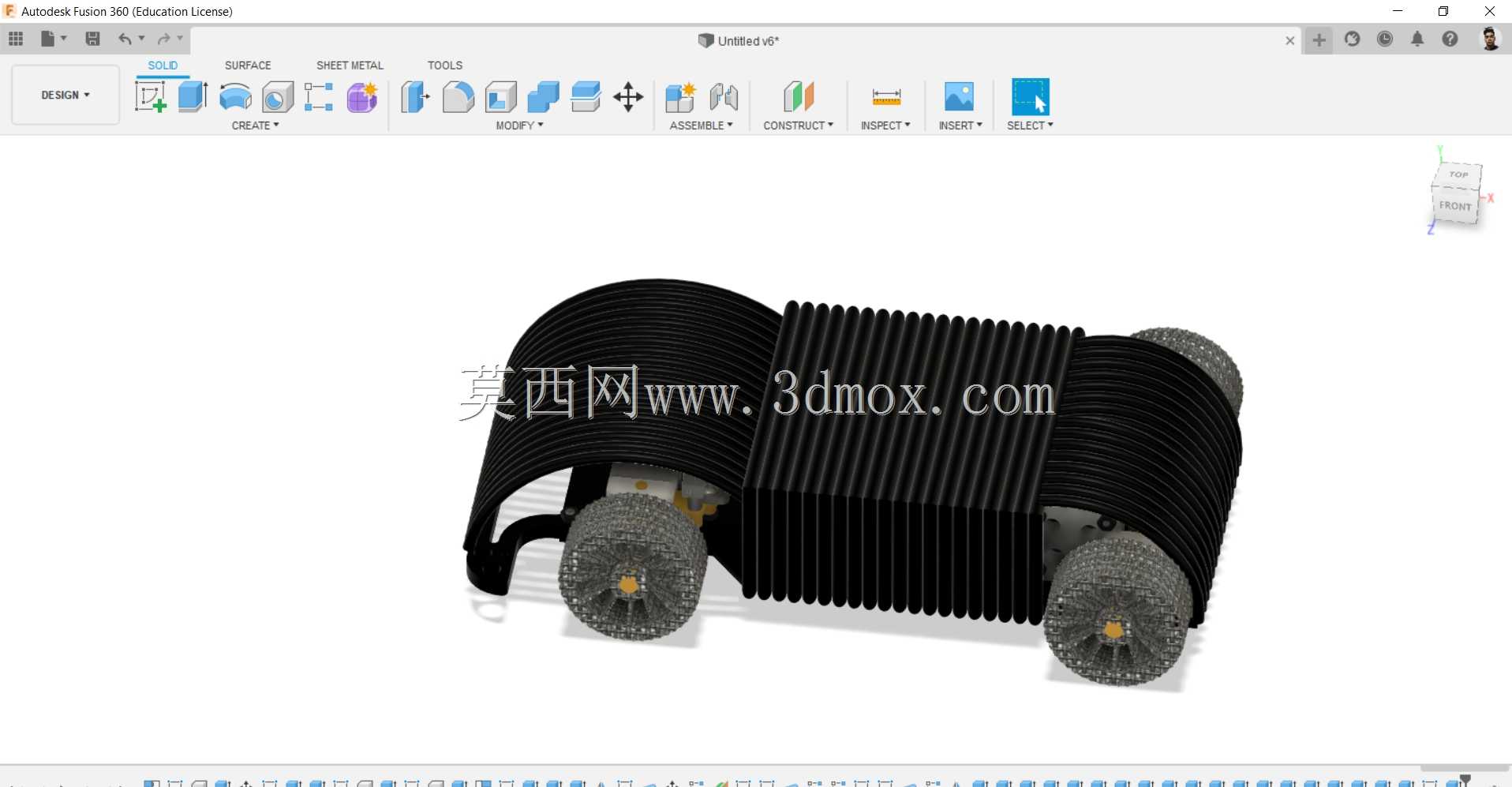Screen dimensions: 1512x787
Task: Select the Shell tool
Action: 500,97
